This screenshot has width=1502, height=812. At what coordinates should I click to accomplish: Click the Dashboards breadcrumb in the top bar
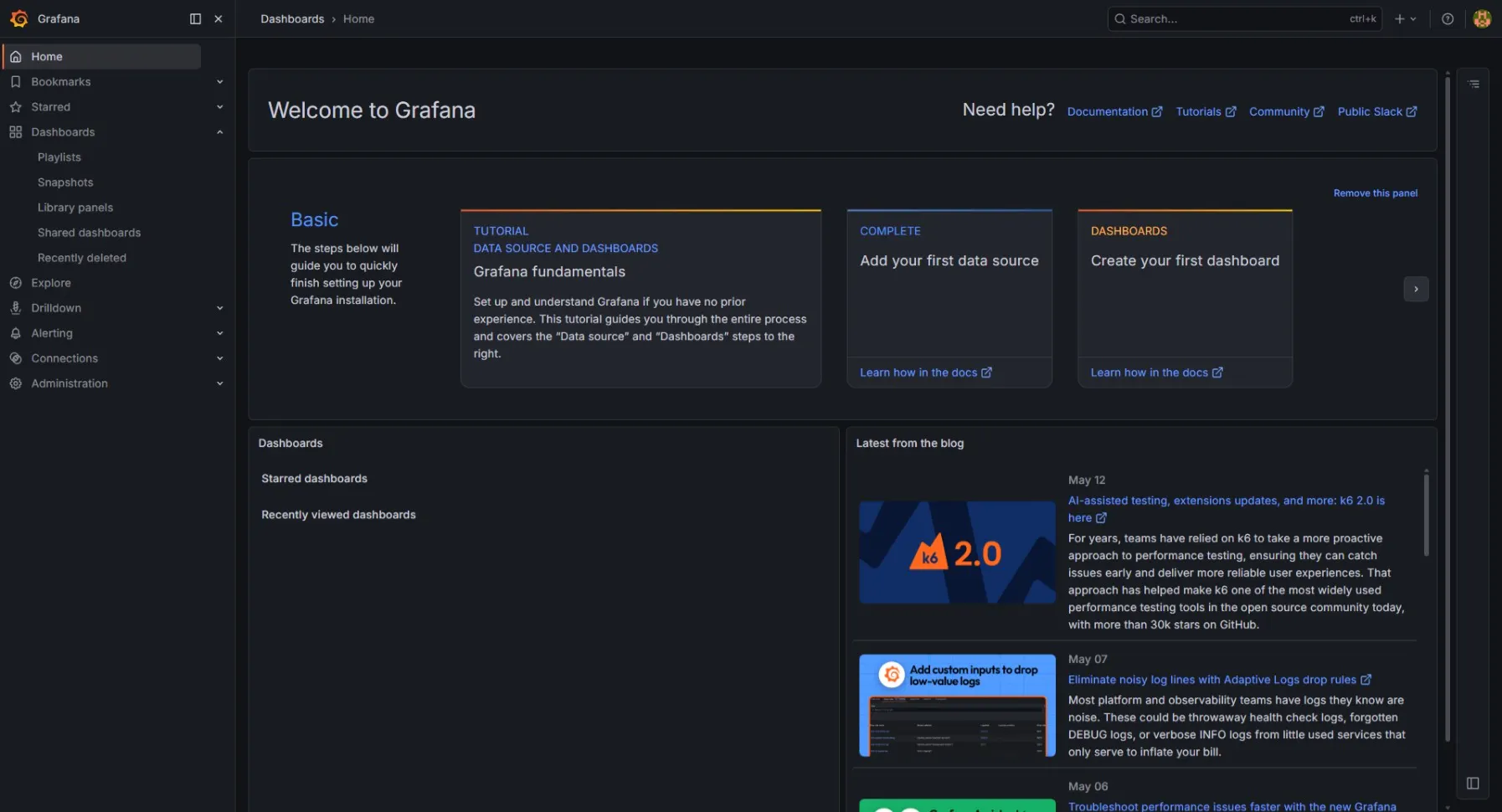[x=292, y=18]
